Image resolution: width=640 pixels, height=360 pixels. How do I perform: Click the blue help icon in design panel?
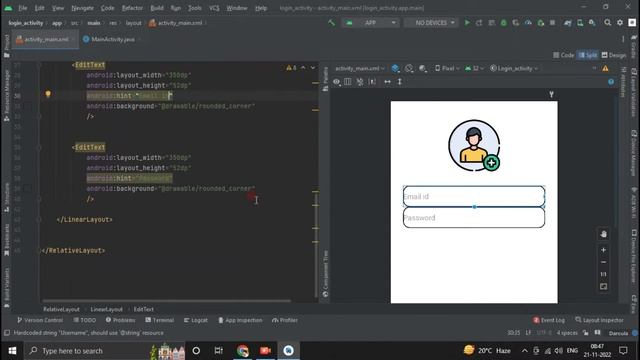(x=611, y=82)
